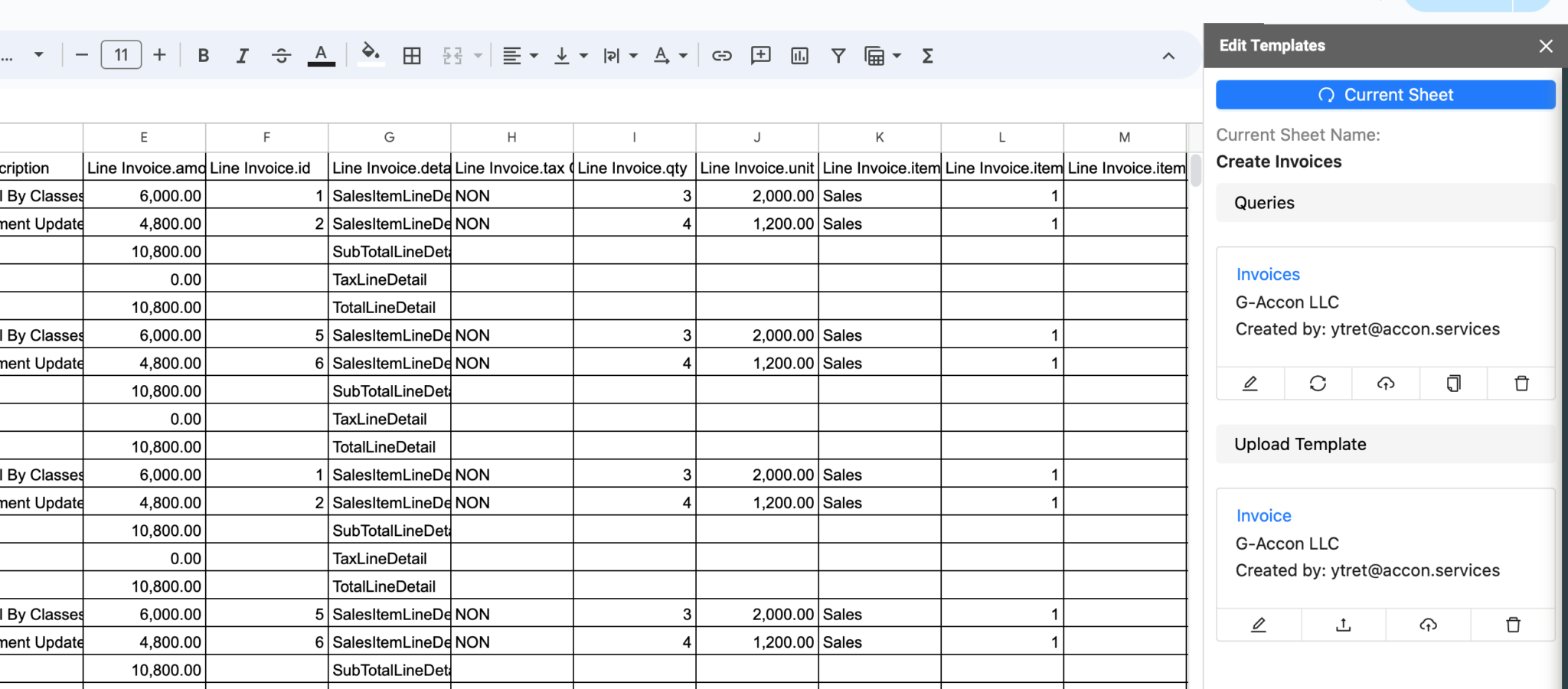Open the fill color picker

click(371, 55)
